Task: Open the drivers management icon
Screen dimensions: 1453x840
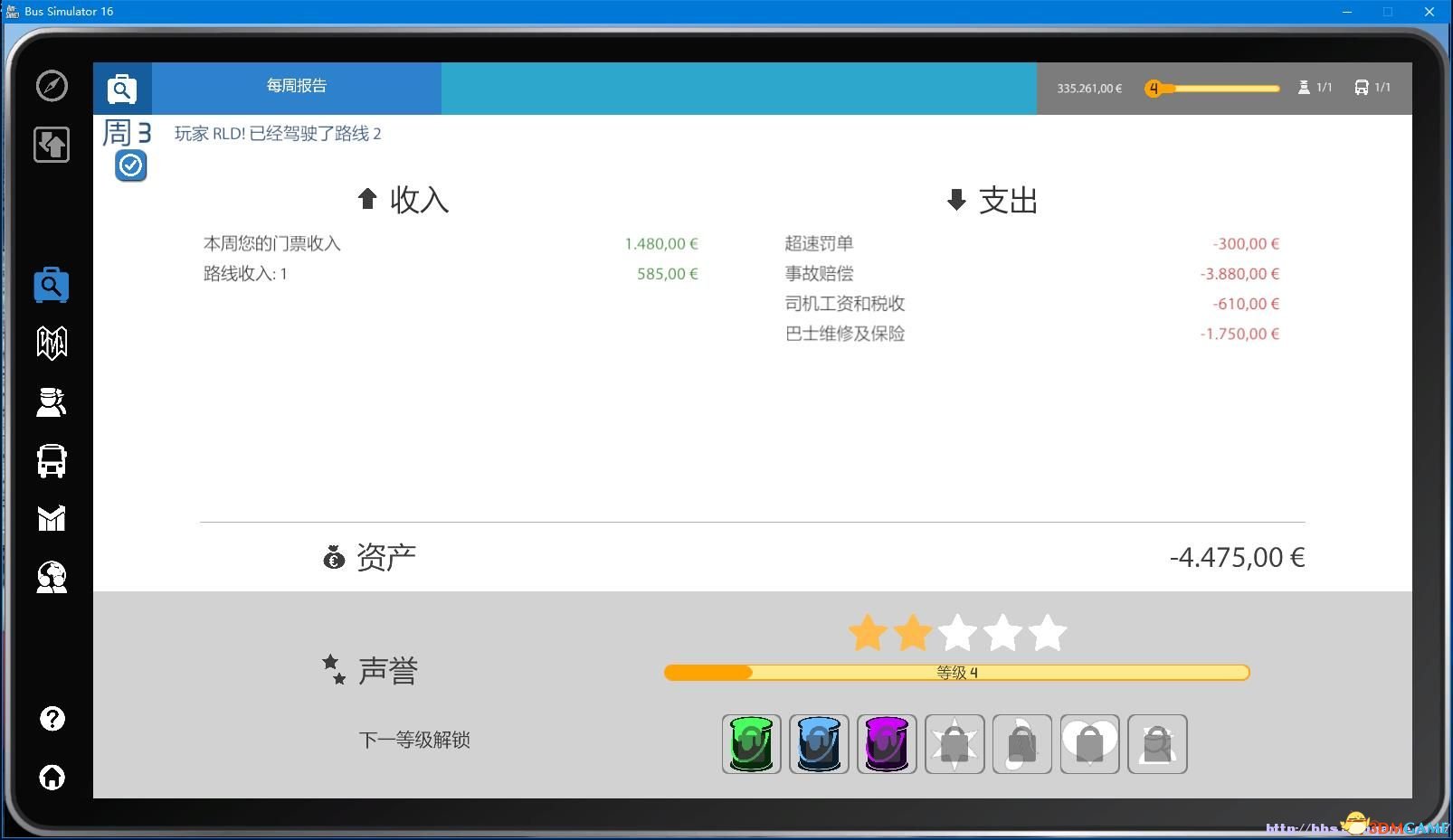Action: (x=52, y=401)
